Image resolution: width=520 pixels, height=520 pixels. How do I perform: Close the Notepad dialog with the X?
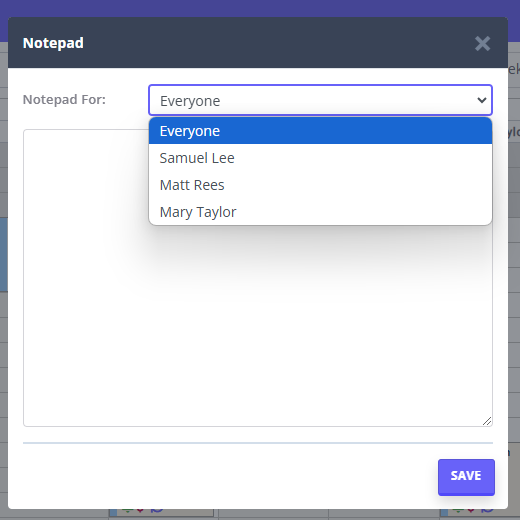(x=482, y=43)
